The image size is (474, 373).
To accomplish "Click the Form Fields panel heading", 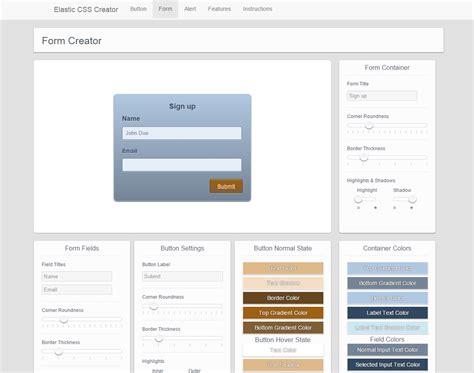I will (x=82, y=248).
